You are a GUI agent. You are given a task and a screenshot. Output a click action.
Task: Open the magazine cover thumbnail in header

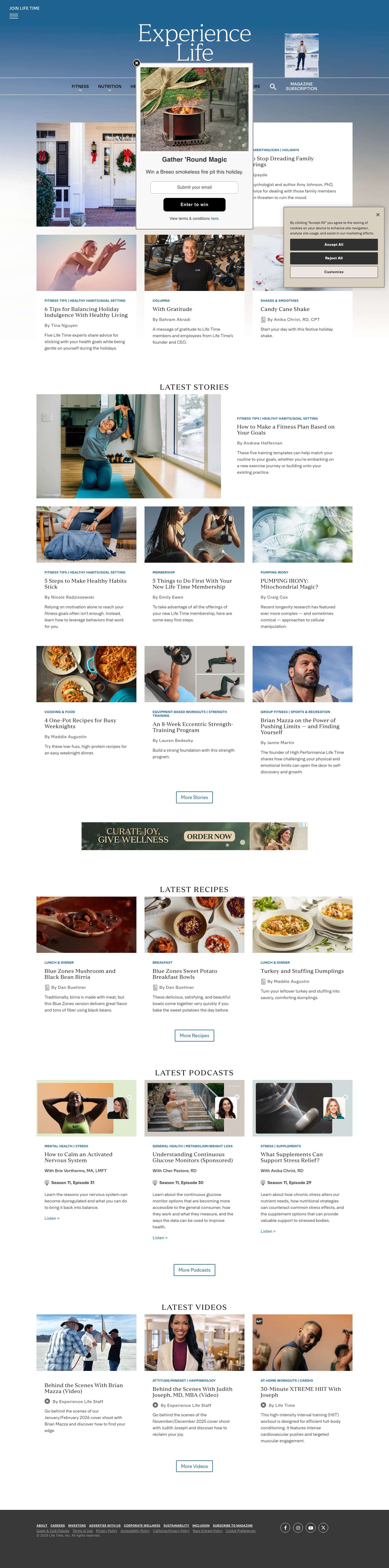click(301, 55)
